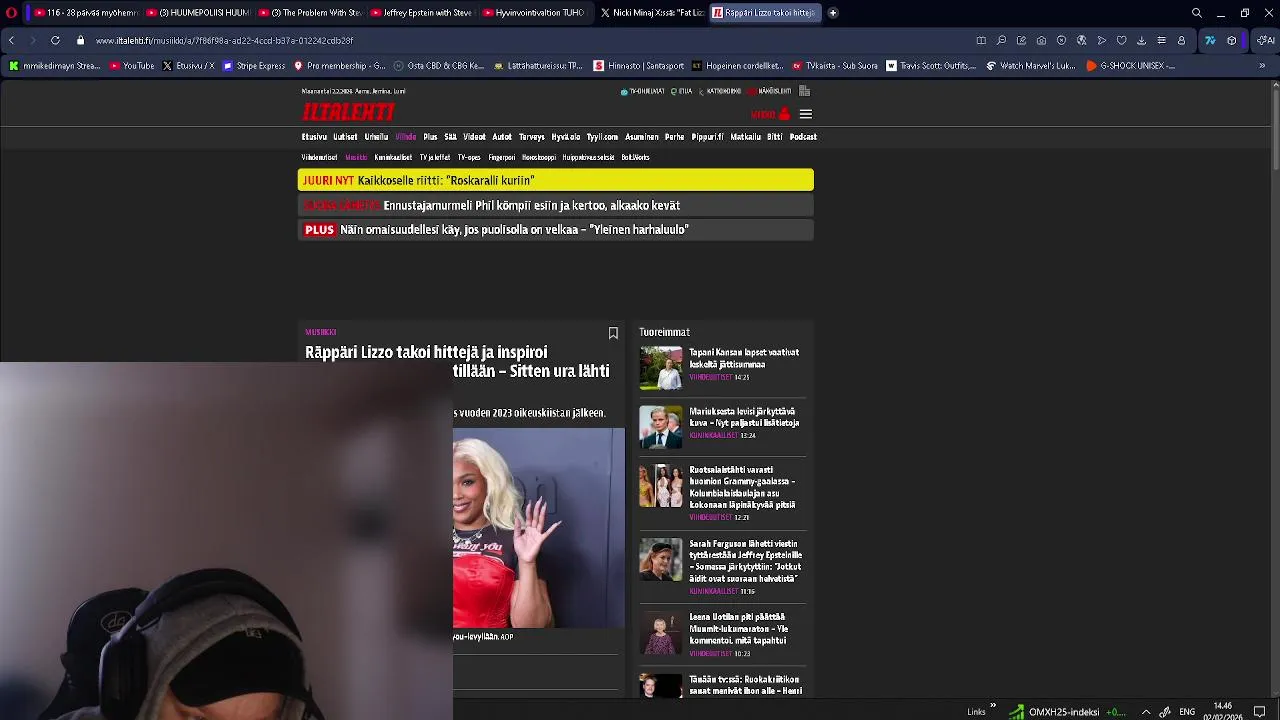Open Ruotsalaistähti Grammy-gaala article thumbnail
Image resolution: width=1280 pixels, height=720 pixels.
660,486
